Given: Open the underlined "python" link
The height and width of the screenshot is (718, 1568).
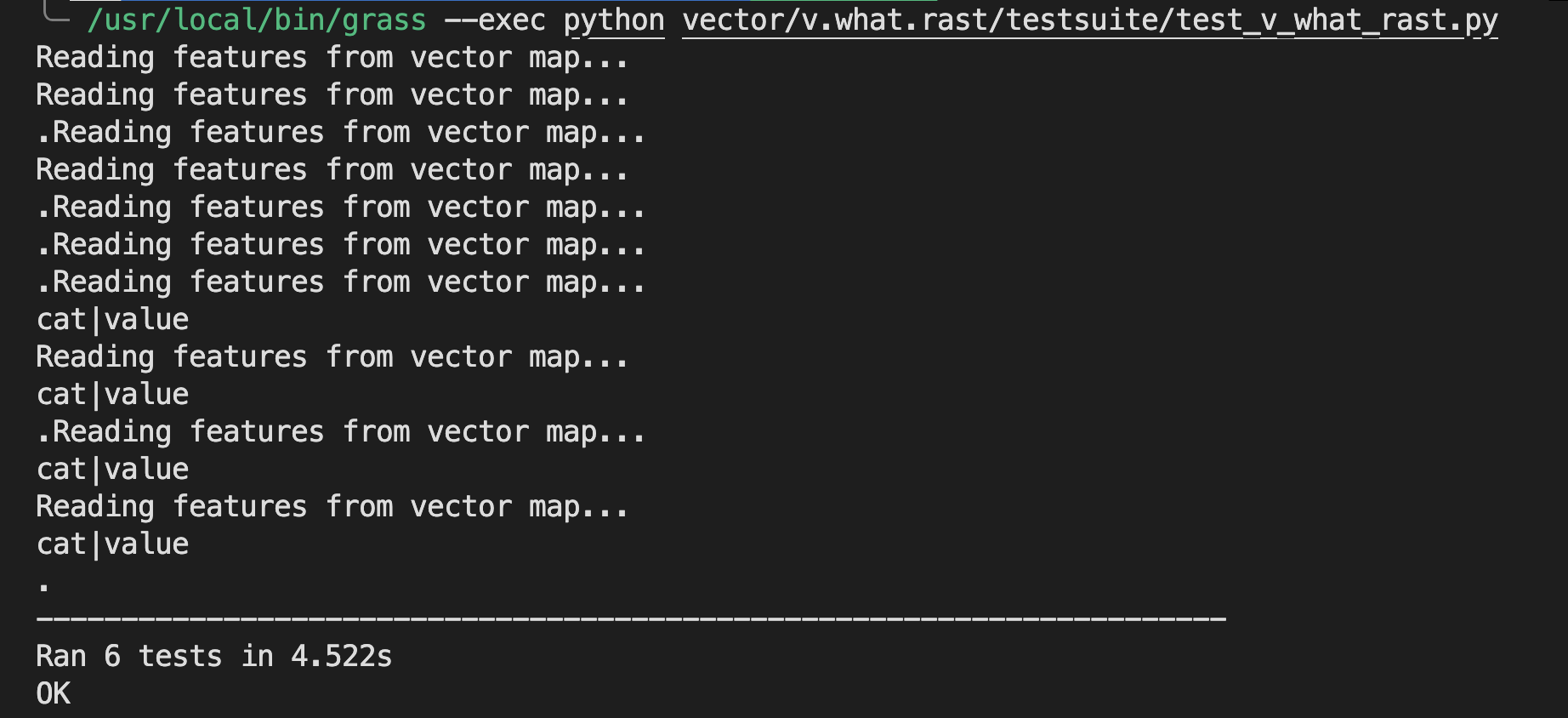Looking at the screenshot, I should tap(614, 20).
